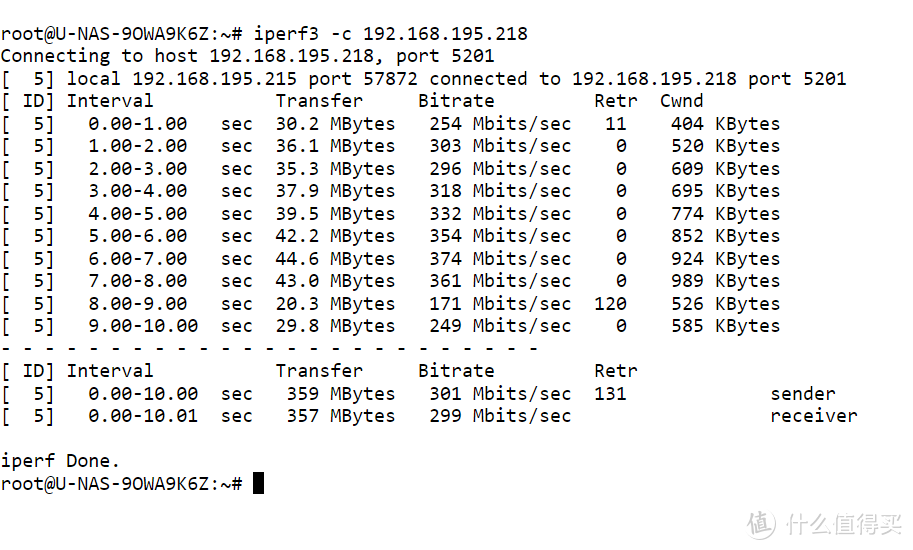Click the 131 total retransmits value
This screenshot has width=913, height=550.
[610, 393]
